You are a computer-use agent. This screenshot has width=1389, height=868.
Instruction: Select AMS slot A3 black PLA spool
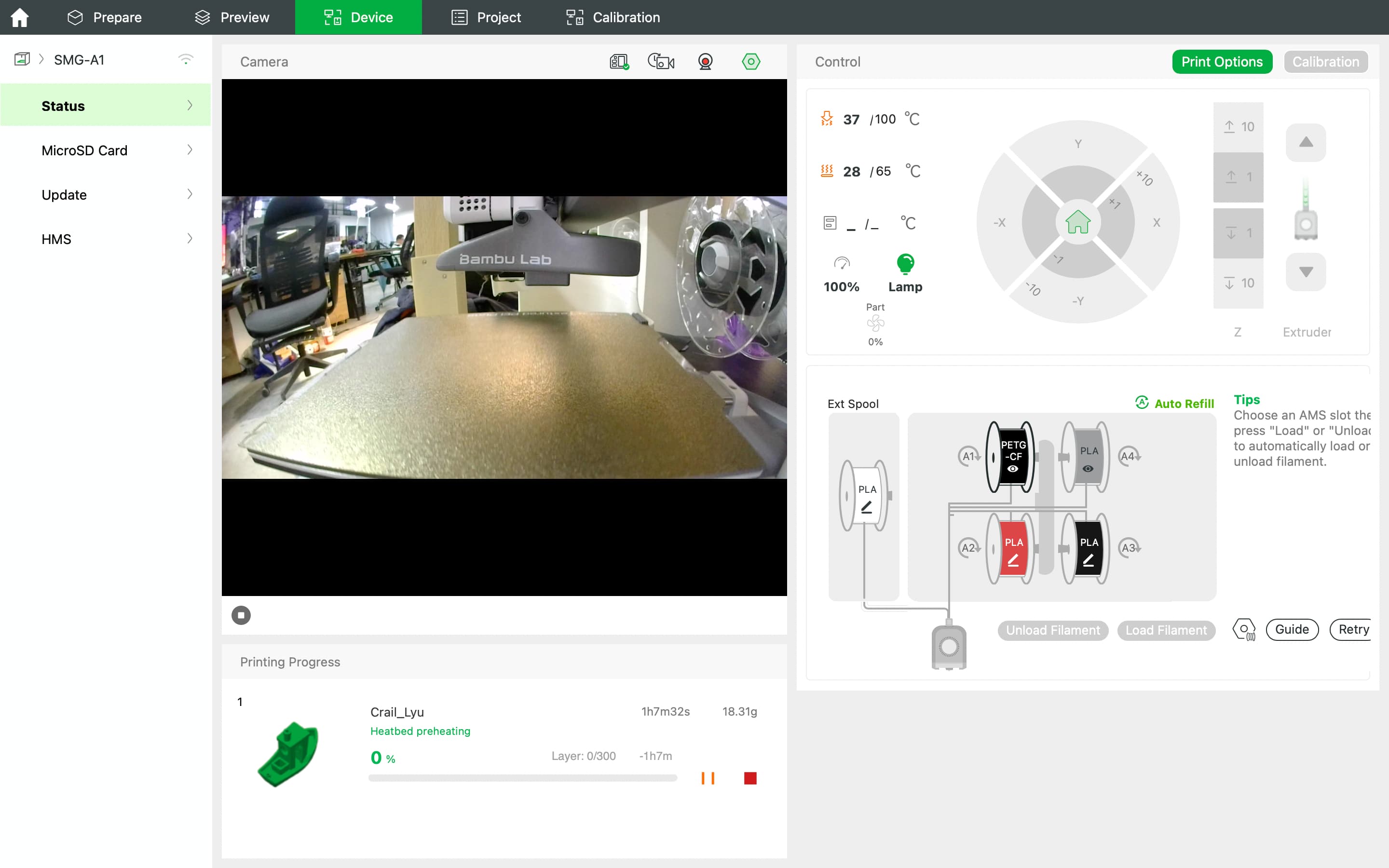pyautogui.click(x=1086, y=548)
